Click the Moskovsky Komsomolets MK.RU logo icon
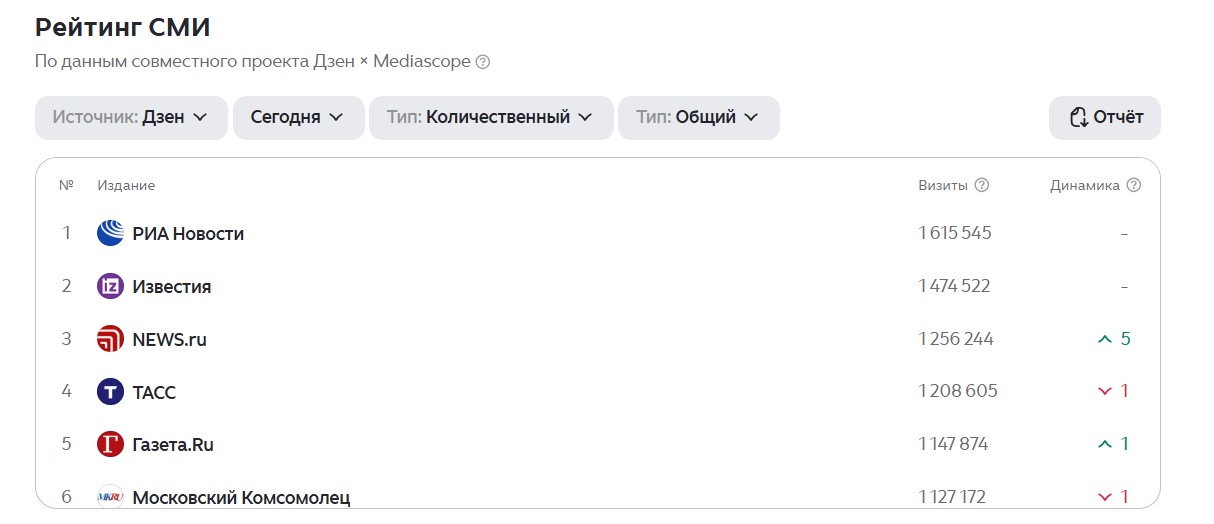Screen dimensions: 1214x524 click(110, 496)
